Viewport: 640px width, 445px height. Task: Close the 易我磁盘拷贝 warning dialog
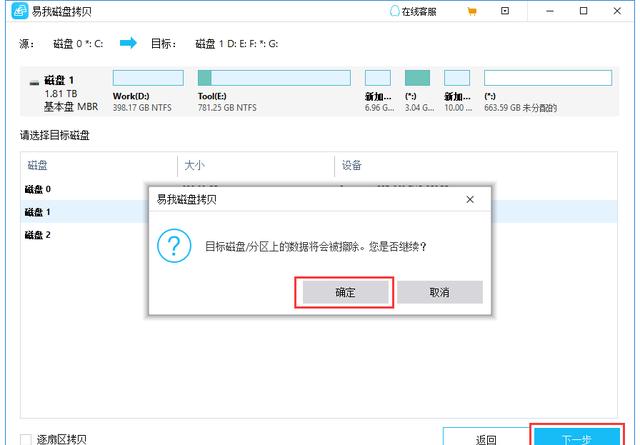(x=470, y=199)
